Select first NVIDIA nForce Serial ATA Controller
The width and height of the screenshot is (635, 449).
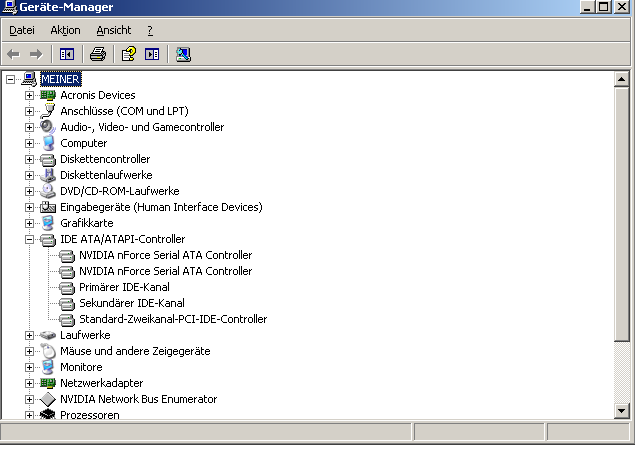tap(166, 255)
